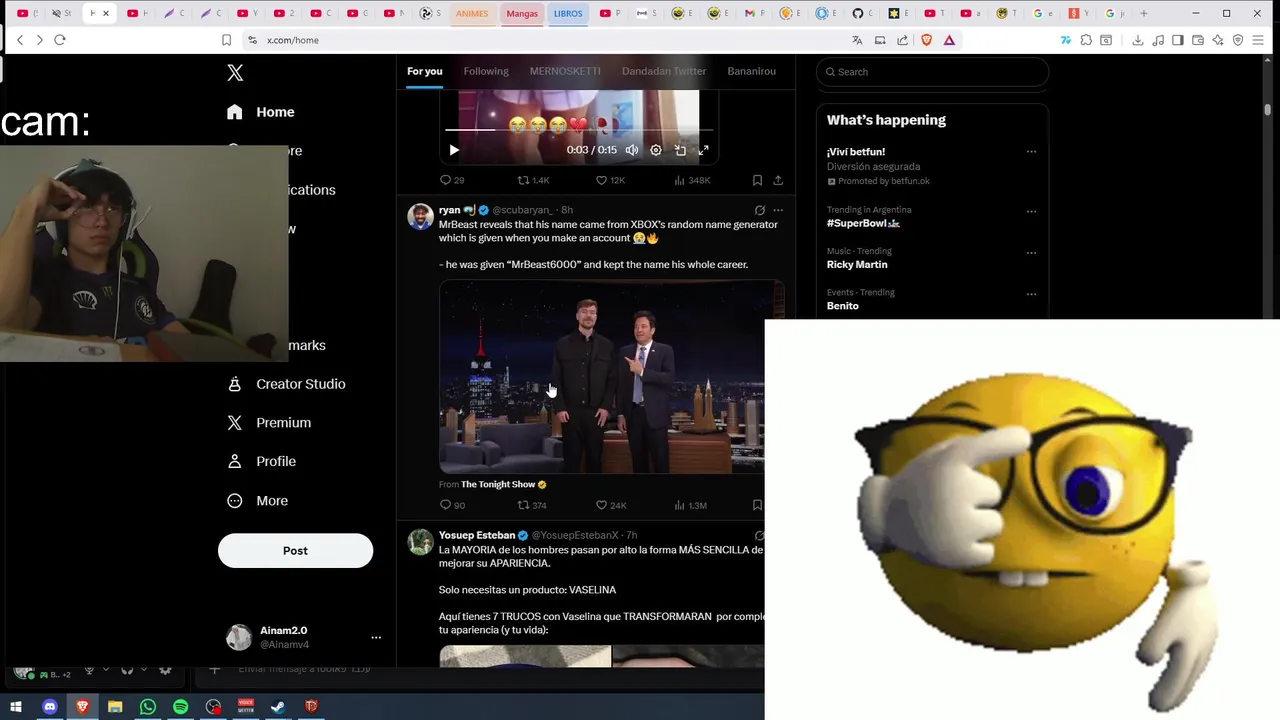1280x720 pixels.
Task: Open options for Benito trend
Action: [1031, 294]
